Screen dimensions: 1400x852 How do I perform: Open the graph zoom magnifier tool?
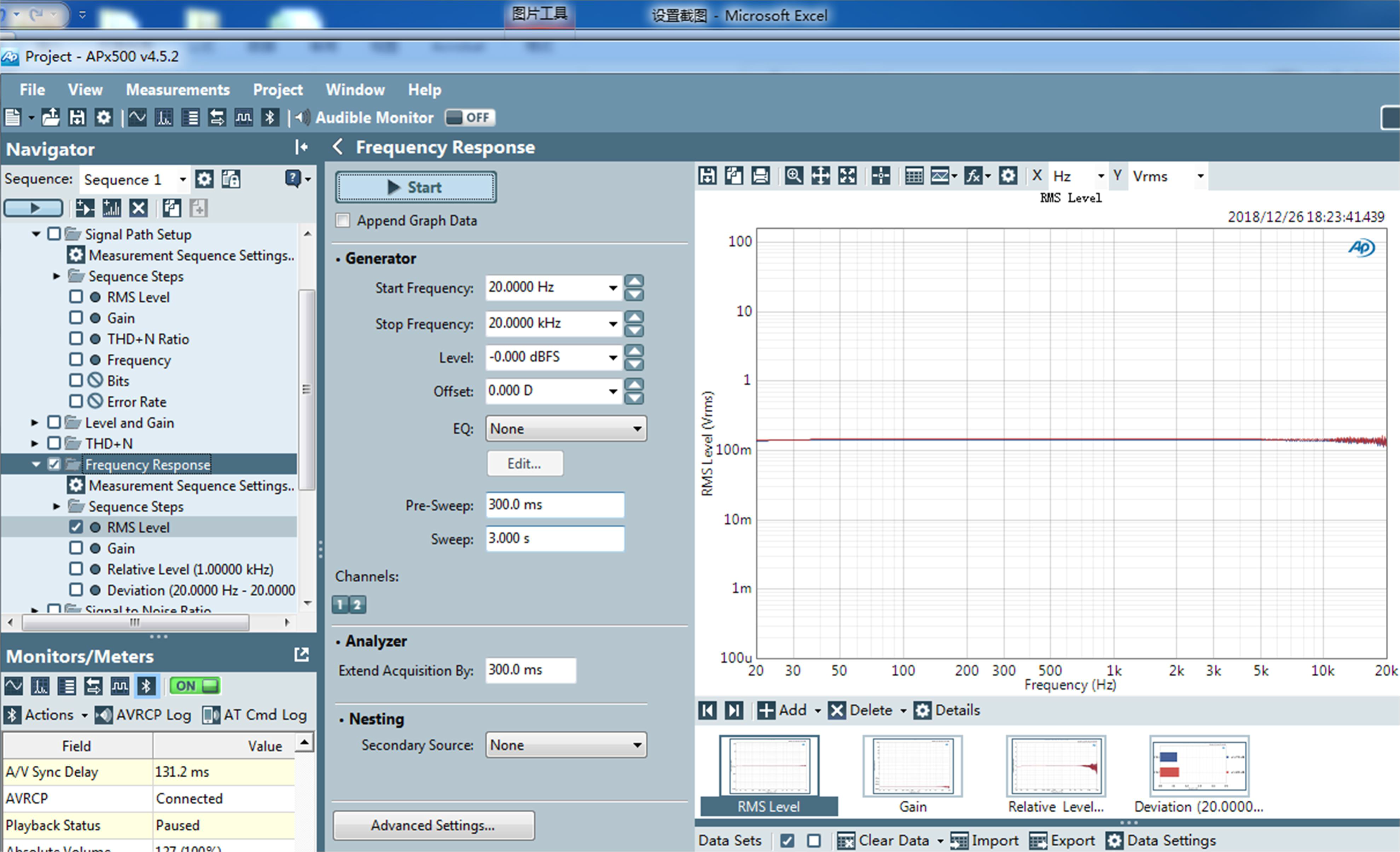point(793,176)
